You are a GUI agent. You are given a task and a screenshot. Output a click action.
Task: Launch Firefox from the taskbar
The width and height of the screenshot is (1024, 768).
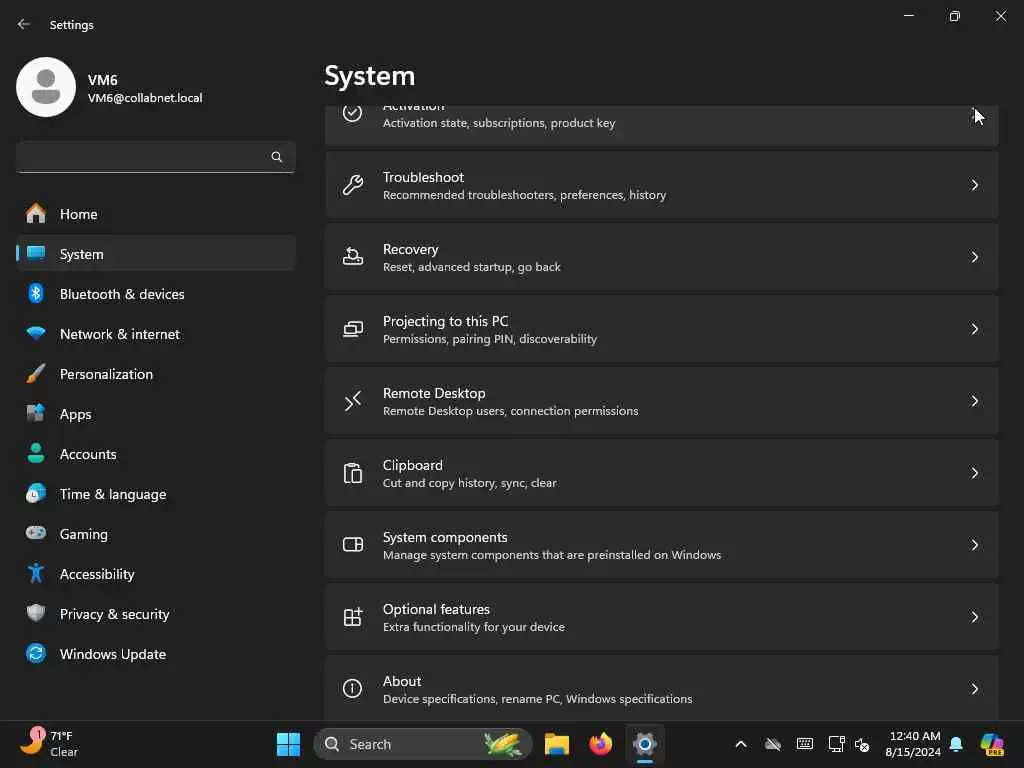tap(600, 744)
